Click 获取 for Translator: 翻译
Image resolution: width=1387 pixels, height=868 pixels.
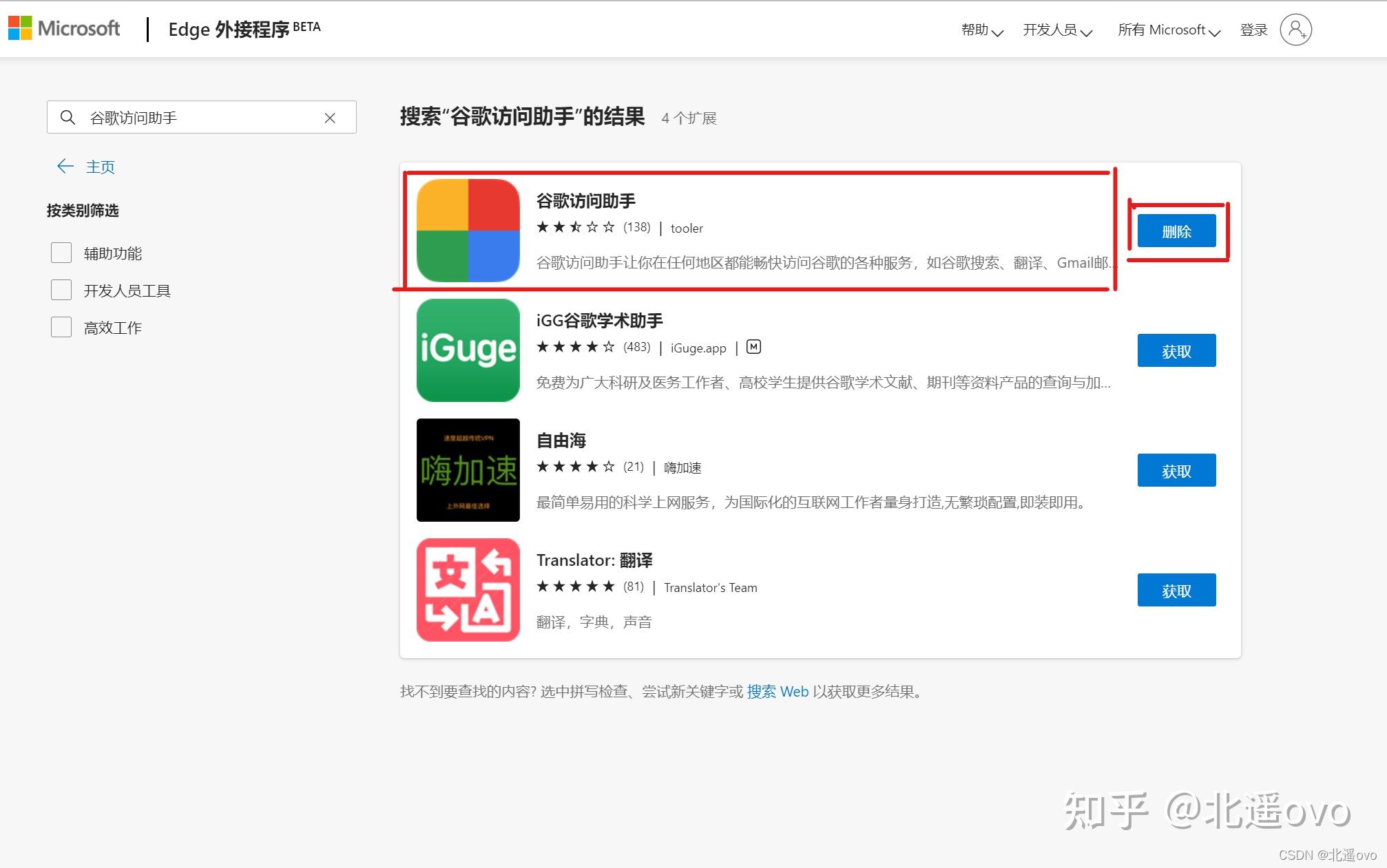pos(1176,591)
